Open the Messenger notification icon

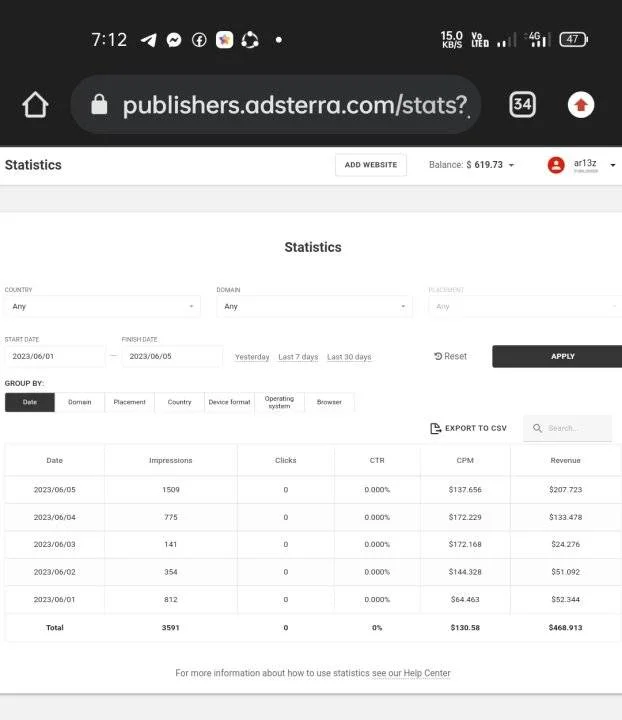point(174,40)
